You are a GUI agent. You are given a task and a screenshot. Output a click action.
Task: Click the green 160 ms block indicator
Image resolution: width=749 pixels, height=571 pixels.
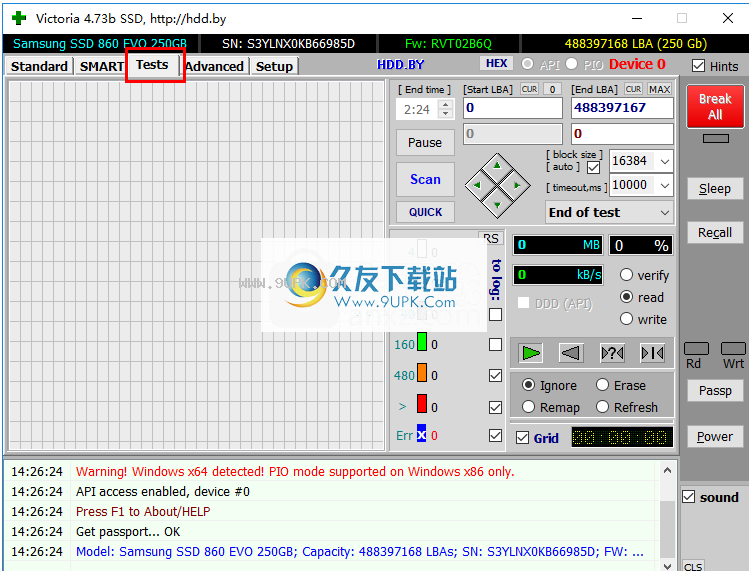[x=422, y=342]
